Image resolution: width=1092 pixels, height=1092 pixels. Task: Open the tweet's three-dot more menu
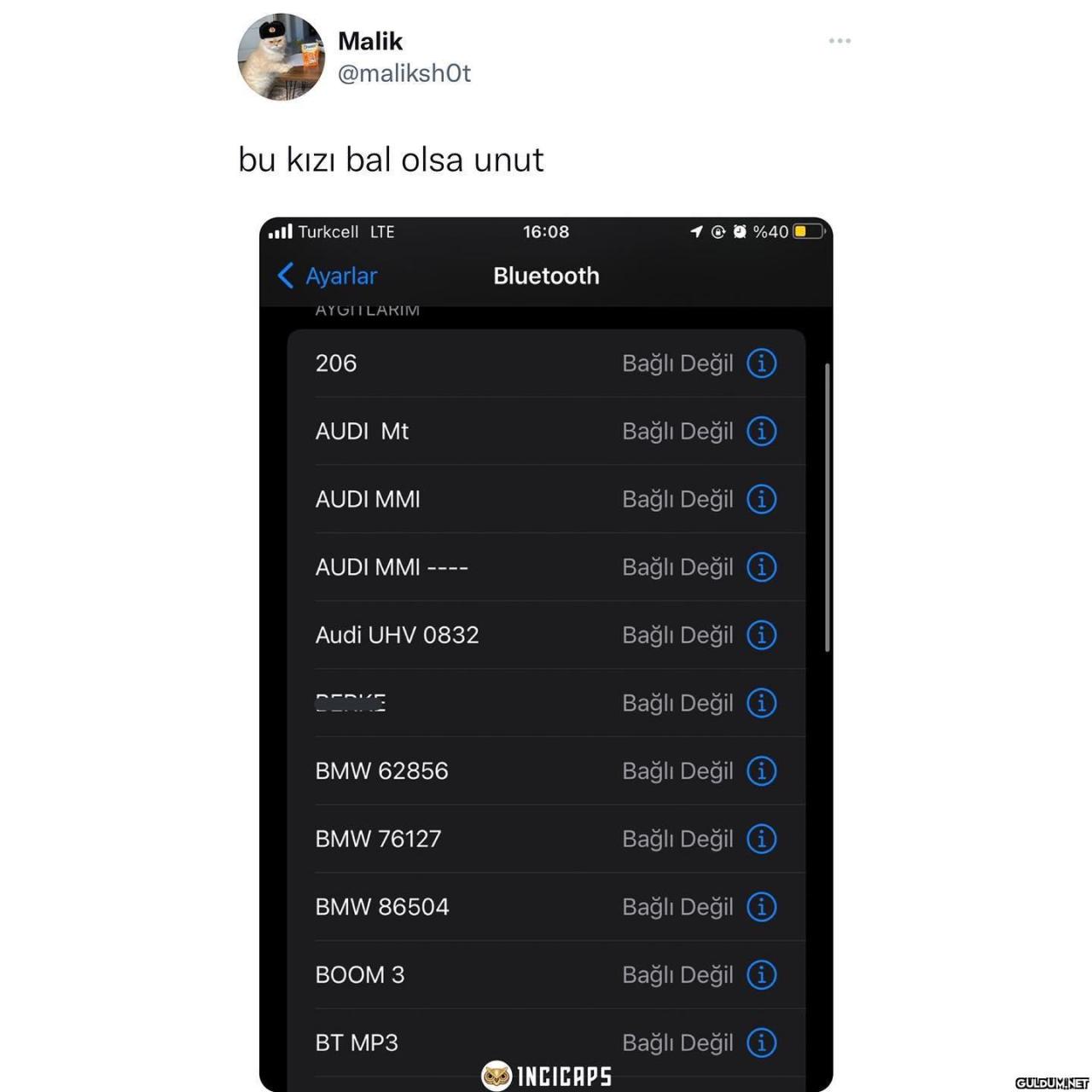coord(839,41)
